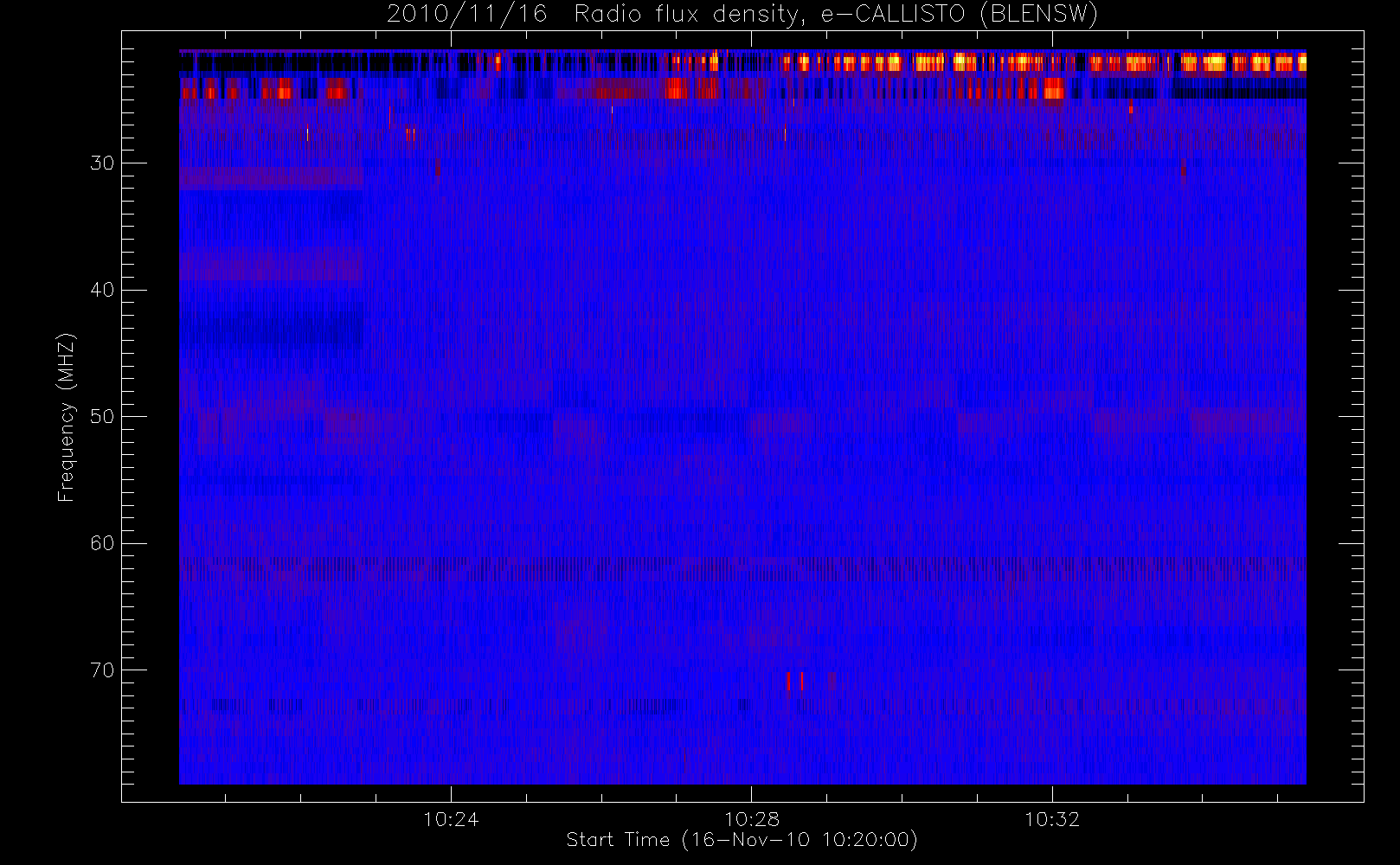This screenshot has height=865, width=1400.
Task: Click the 30 MHz frequency tick label
Action: point(102,163)
